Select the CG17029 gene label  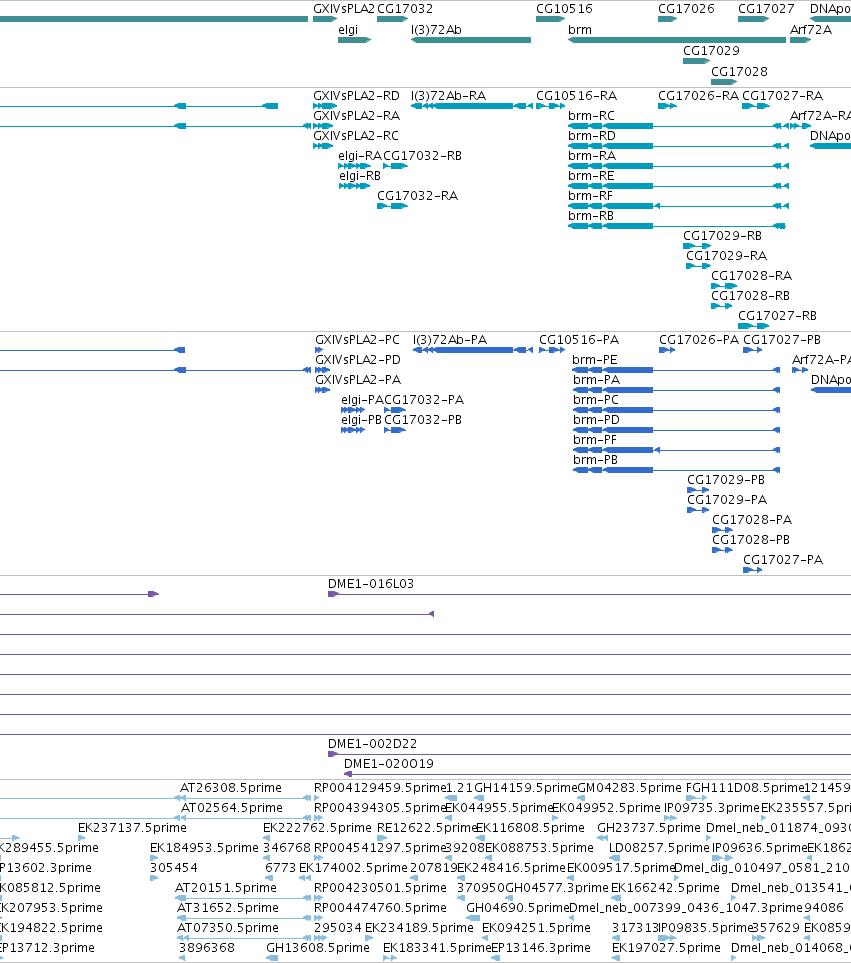click(712, 51)
